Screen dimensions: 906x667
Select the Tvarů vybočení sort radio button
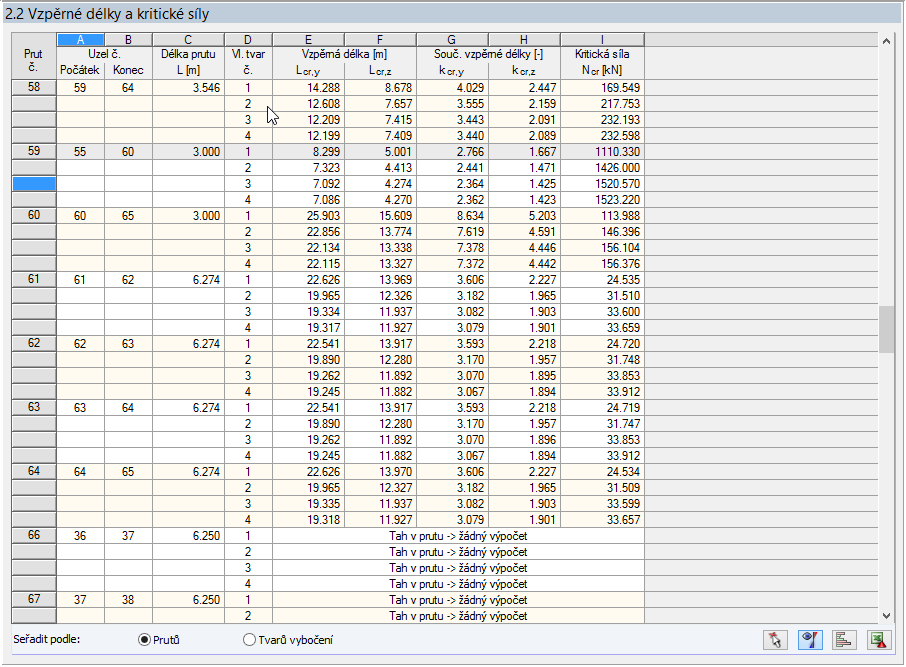(x=249, y=640)
